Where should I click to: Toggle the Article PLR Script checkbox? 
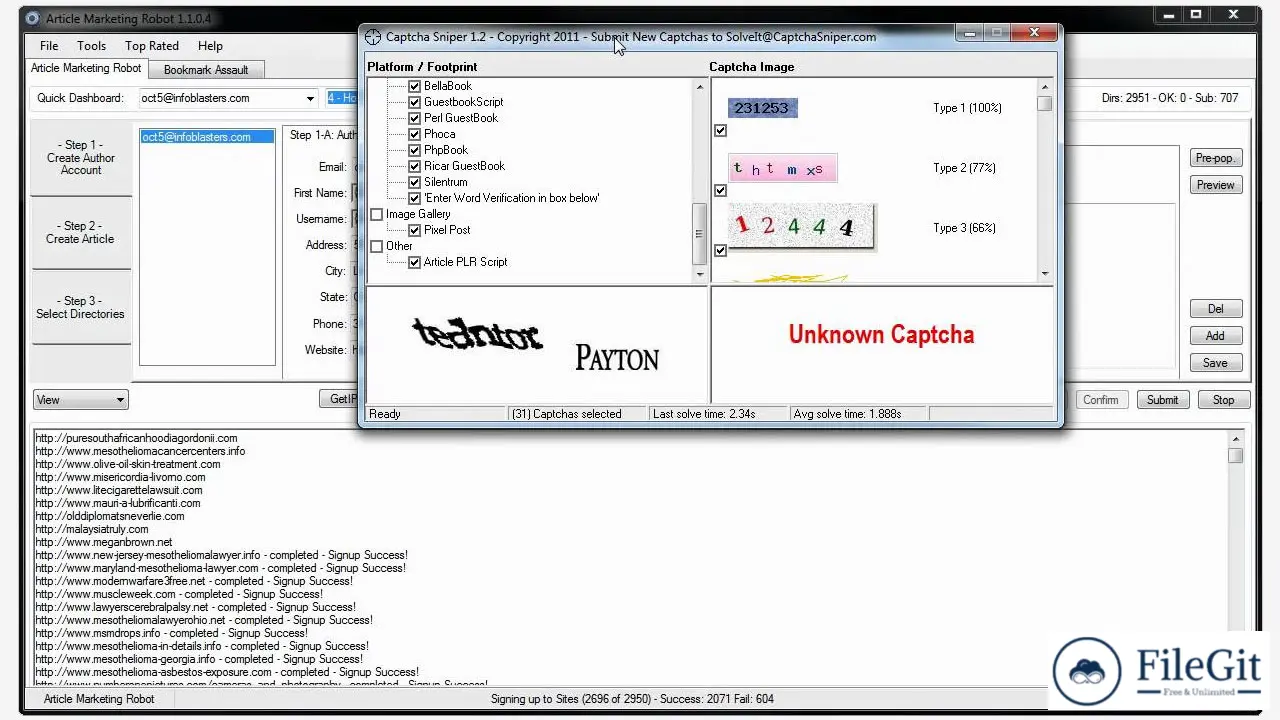pos(414,262)
